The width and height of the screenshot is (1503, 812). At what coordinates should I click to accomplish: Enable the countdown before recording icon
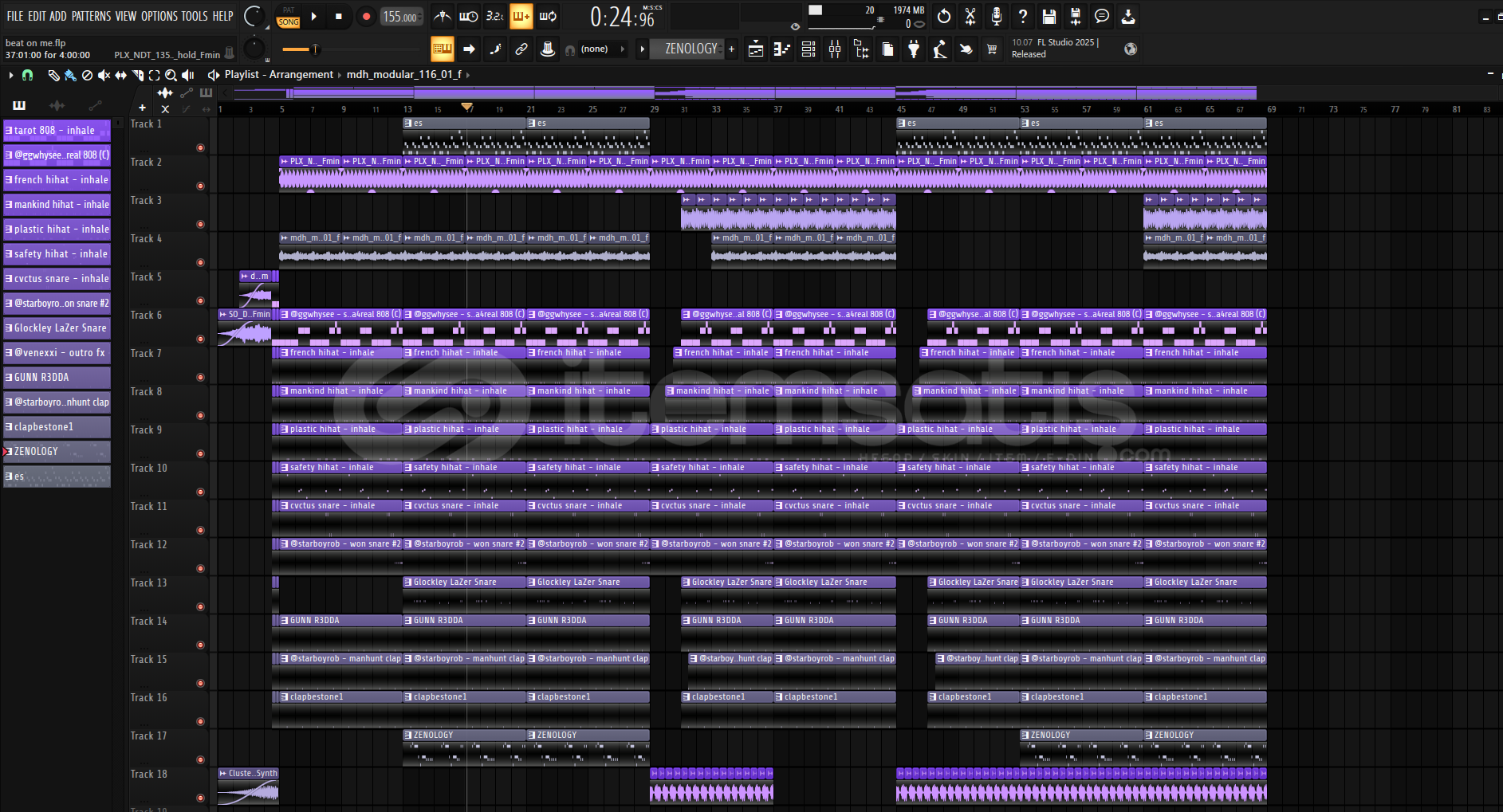494,16
